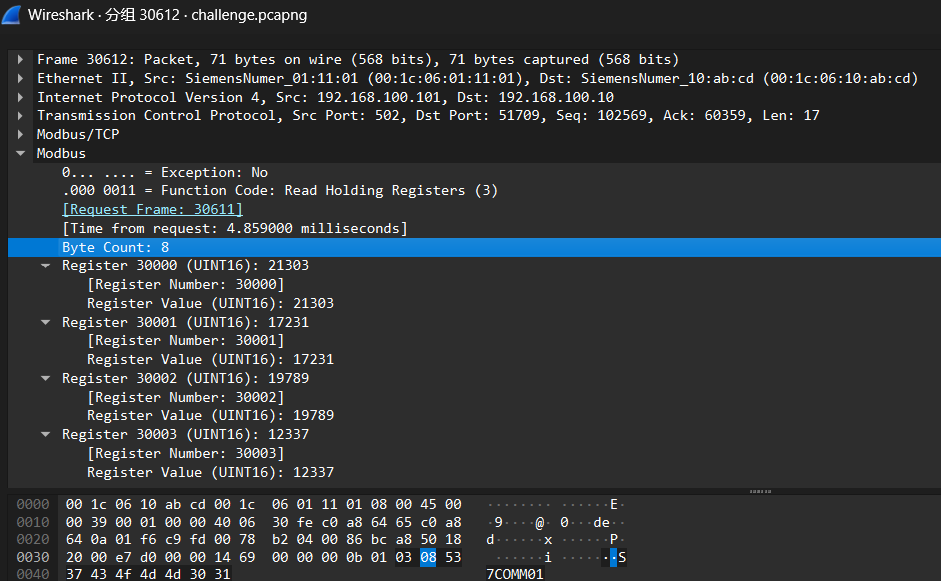Click the 7COMM01 ASCII text in hex pane
The width and height of the screenshot is (941, 581).
[x=514, y=574]
